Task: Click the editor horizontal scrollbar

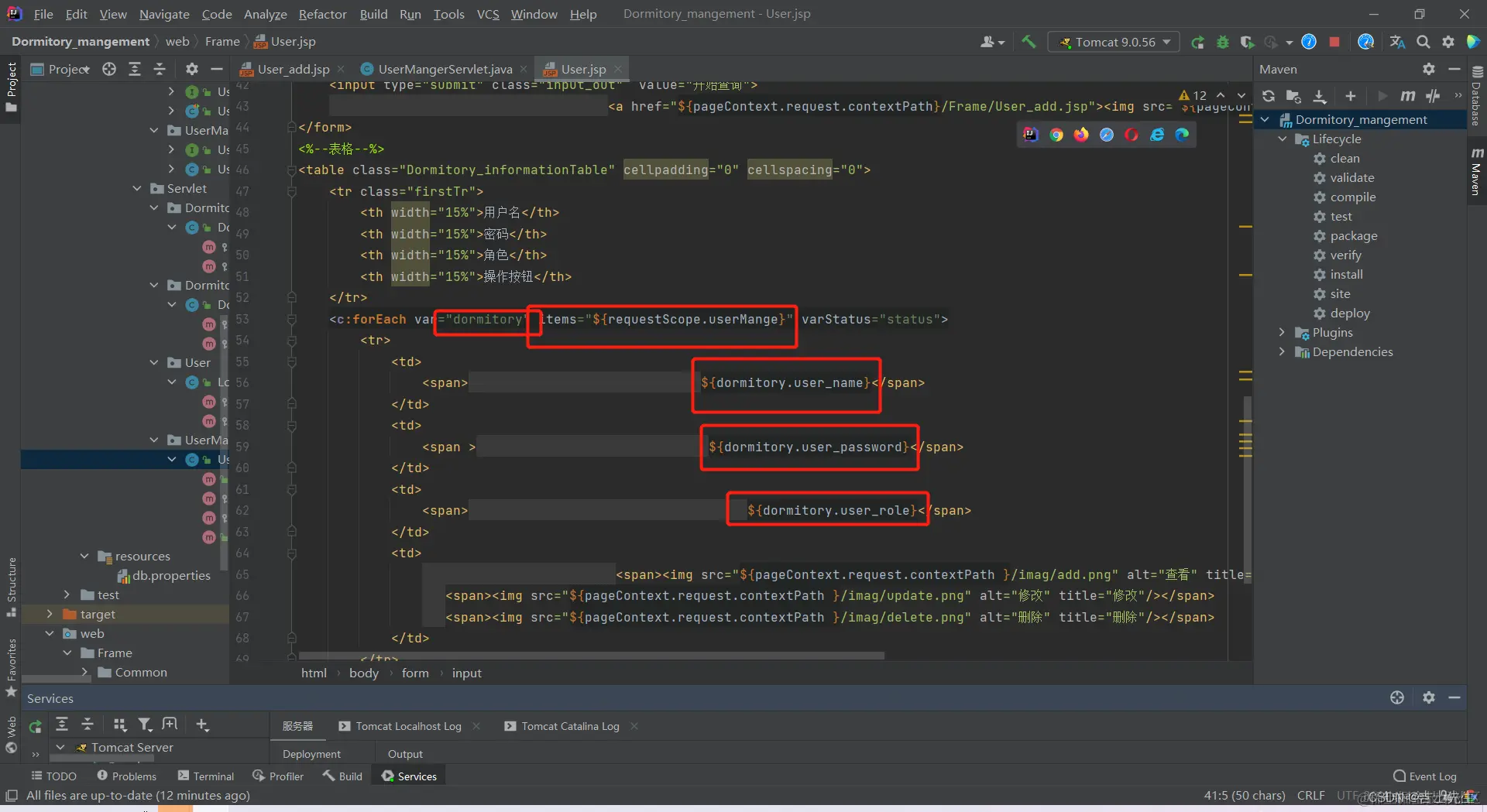Action: point(592,656)
